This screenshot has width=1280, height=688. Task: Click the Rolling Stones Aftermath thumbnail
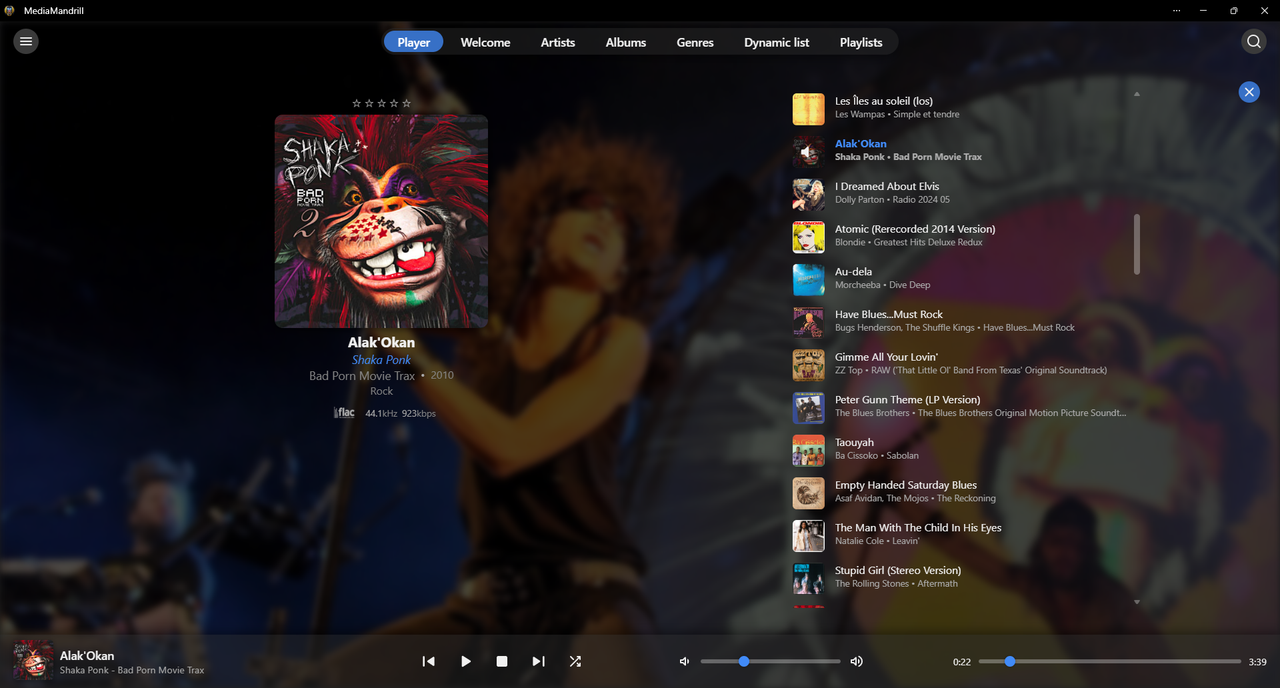808,578
